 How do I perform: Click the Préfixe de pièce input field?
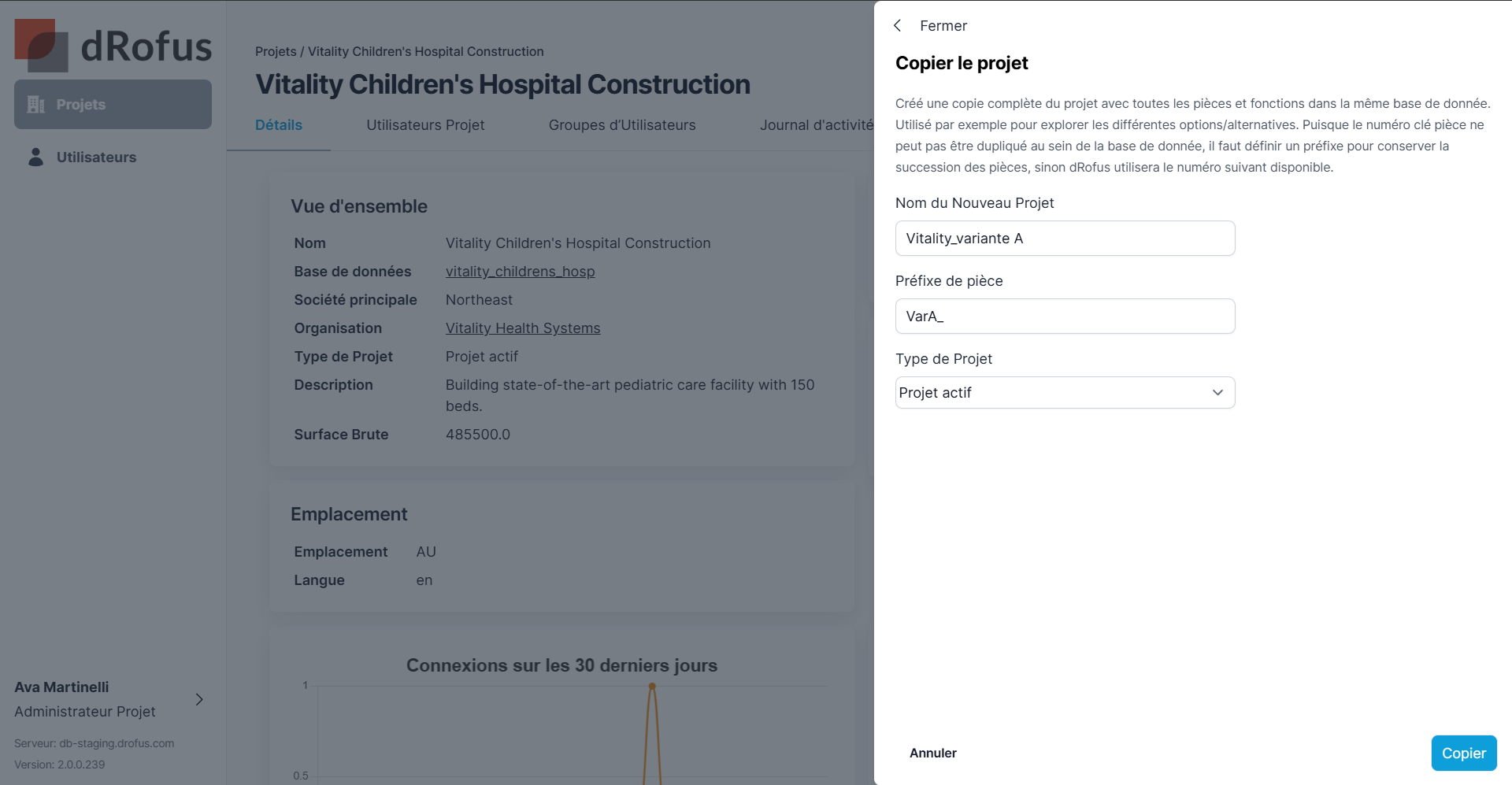[x=1065, y=317]
